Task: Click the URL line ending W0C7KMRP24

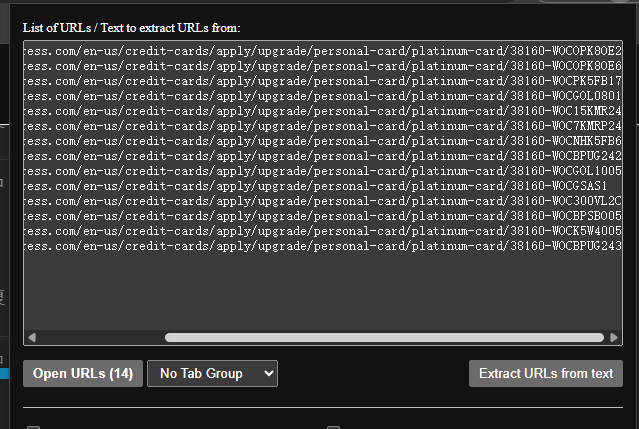Action: (x=323, y=126)
